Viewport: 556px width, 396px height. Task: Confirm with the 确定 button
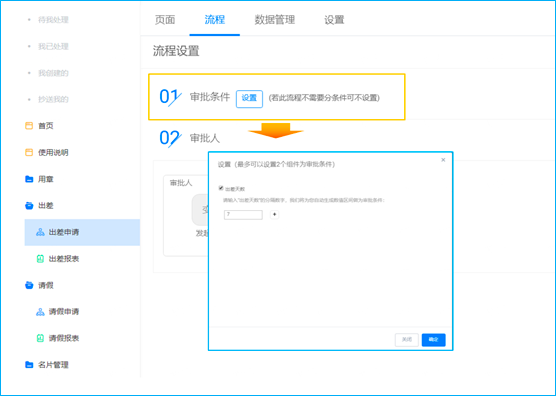(434, 340)
